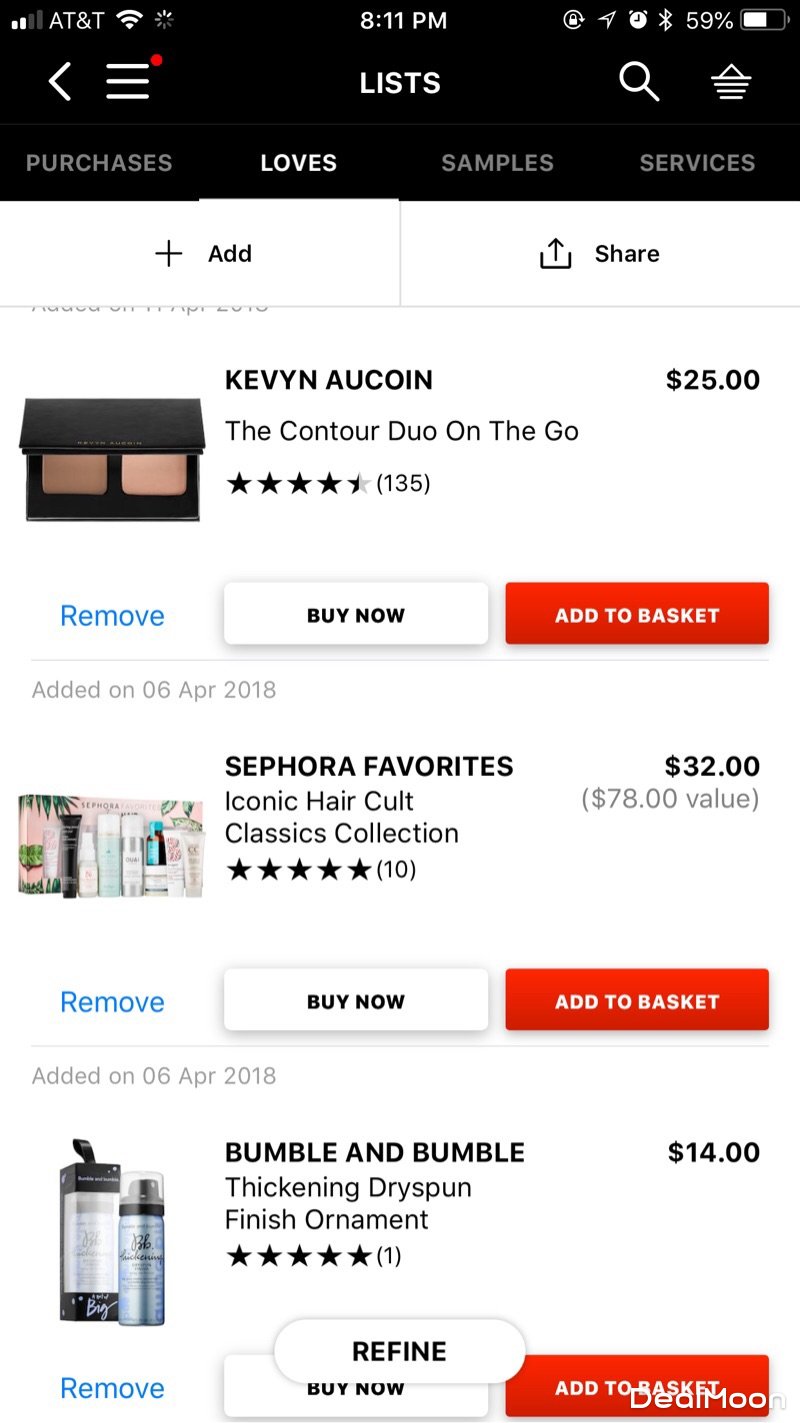Open Sephora Favorites star rating reviews
This screenshot has height=1423, width=800.
[x=320, y=869]
